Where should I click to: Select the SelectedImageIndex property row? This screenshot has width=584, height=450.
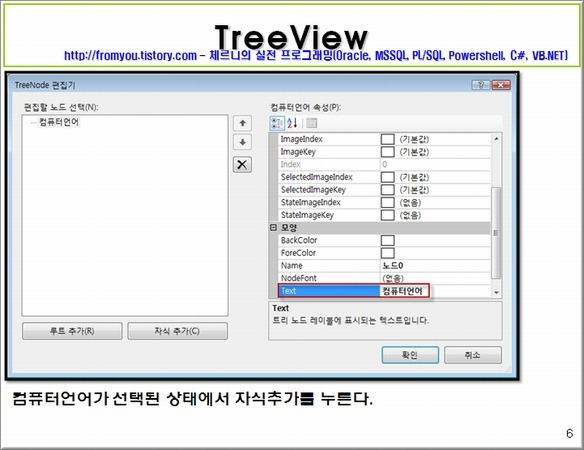click(x=385, y=177)
